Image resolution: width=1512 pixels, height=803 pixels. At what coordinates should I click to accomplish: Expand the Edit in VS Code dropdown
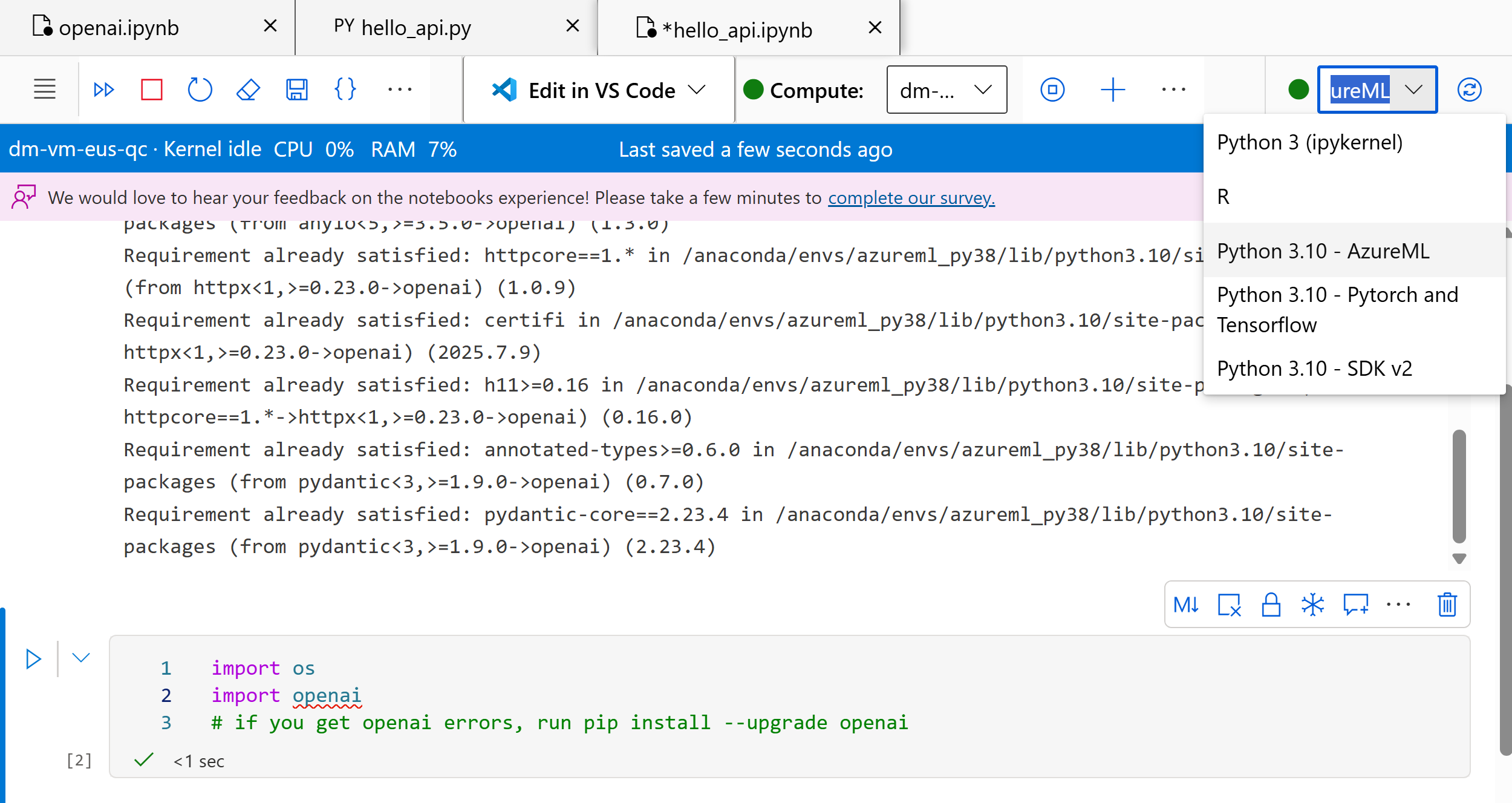[x=697, y=90]
